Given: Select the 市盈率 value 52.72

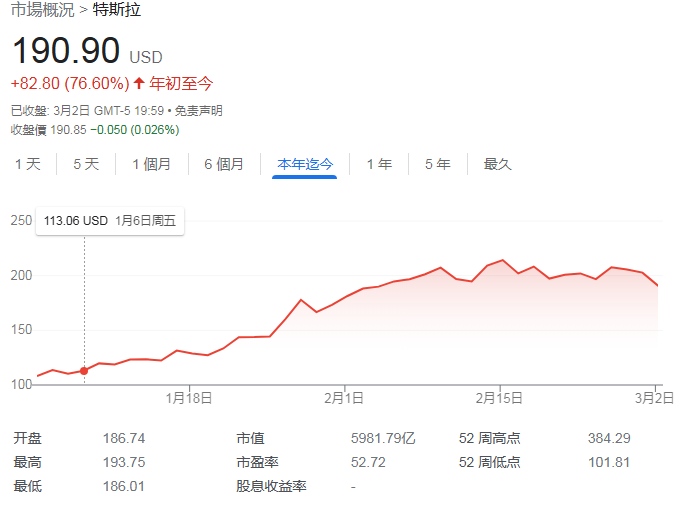Looking at the screenshot, I should click(x=368, y=462).
